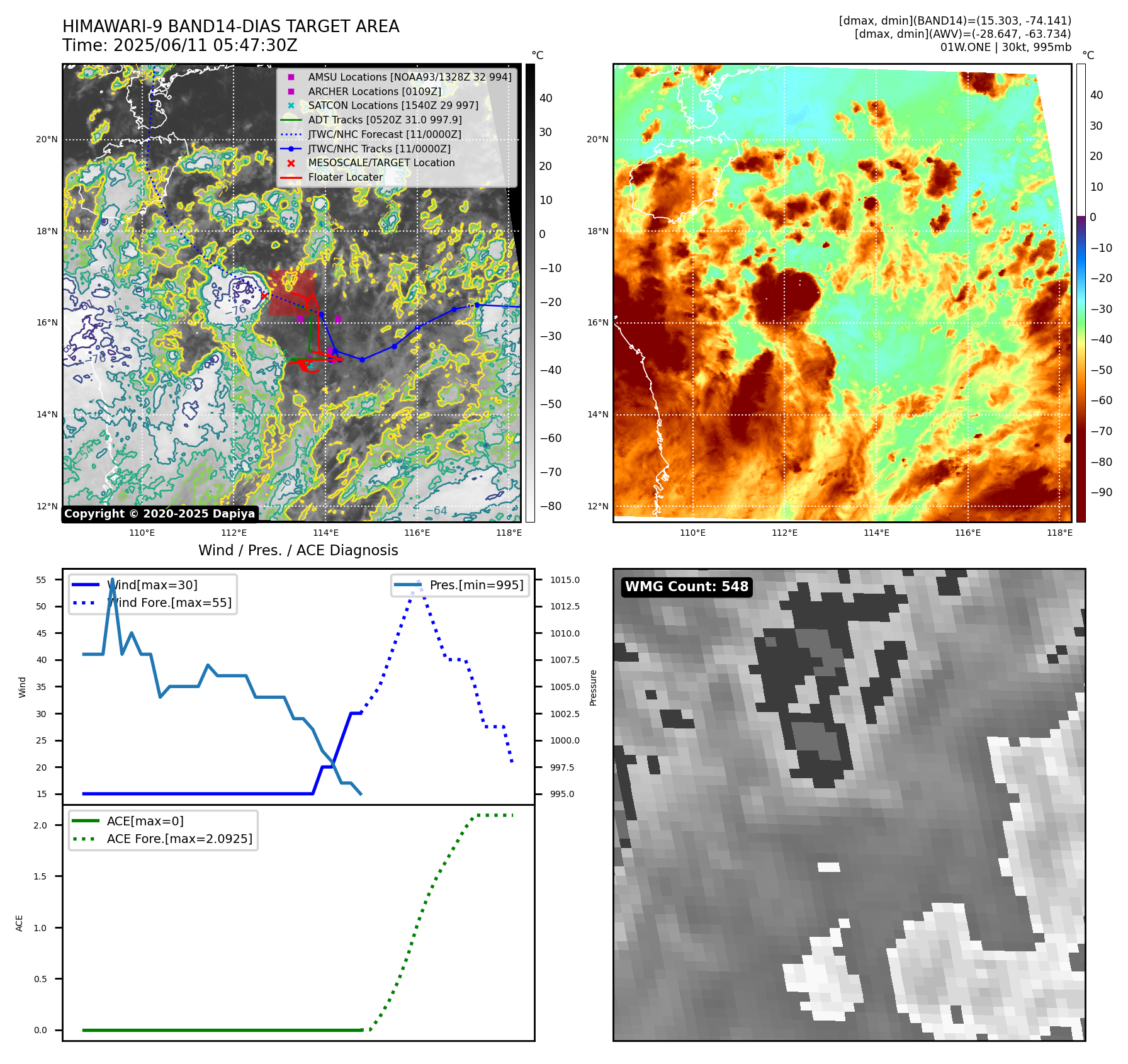The width and height of the screenshot is (1128, 1064).
Task: Click the red shaded target box on left map
Action: [x=292, y=293]
